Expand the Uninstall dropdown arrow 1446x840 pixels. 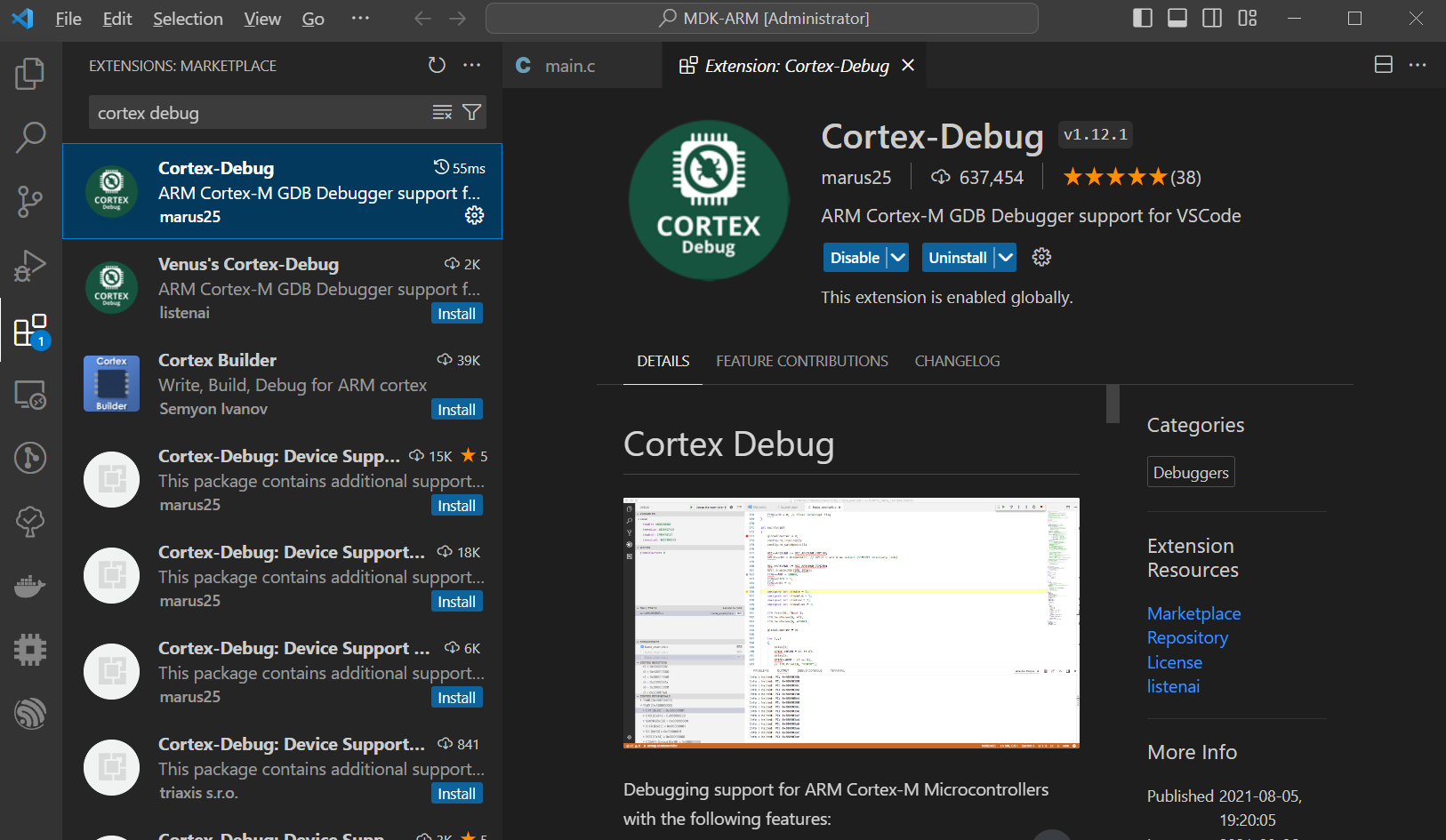pyautogui.click(x=1005, y=258)
